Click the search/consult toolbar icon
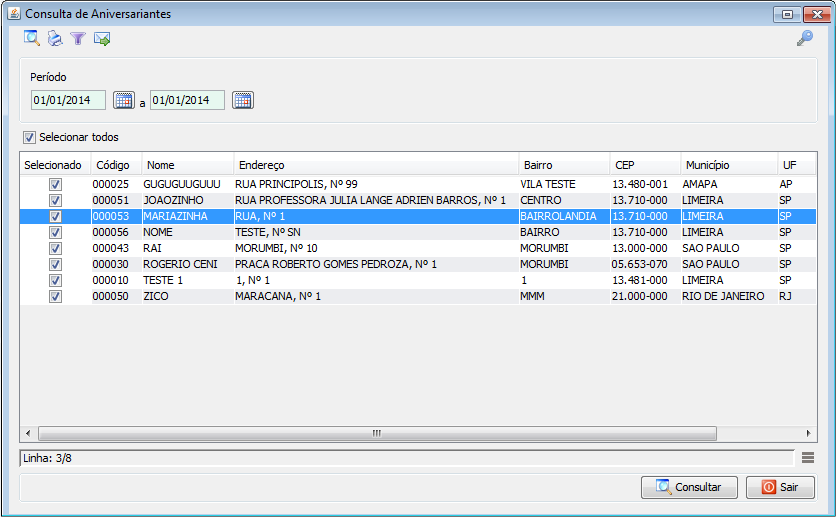The height and width of the screenshot is (517, 836). coord(32,39)
